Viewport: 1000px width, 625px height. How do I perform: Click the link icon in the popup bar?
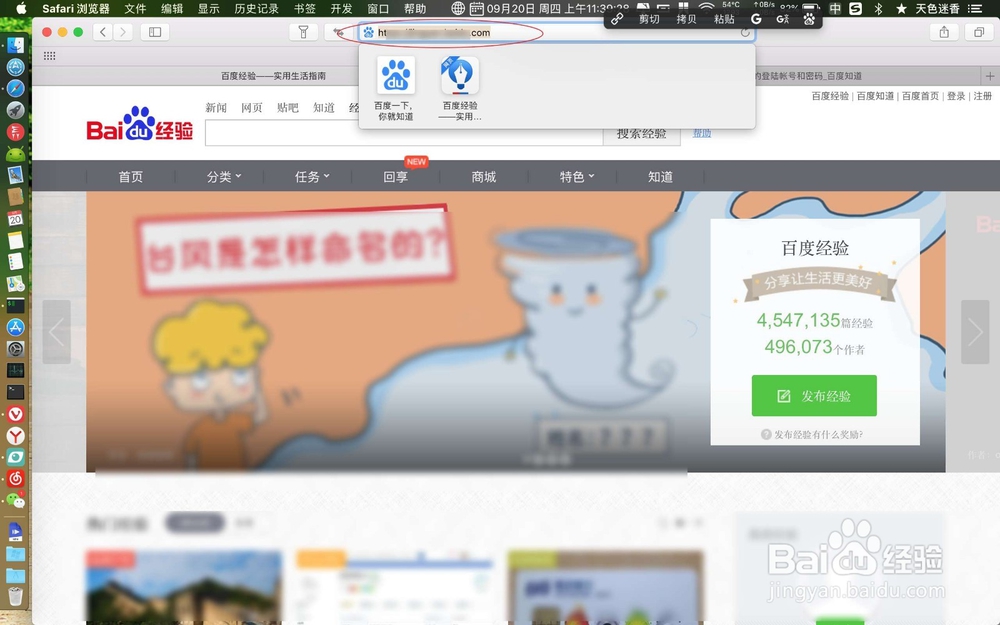pyautogui.click(x=617, y=19)
